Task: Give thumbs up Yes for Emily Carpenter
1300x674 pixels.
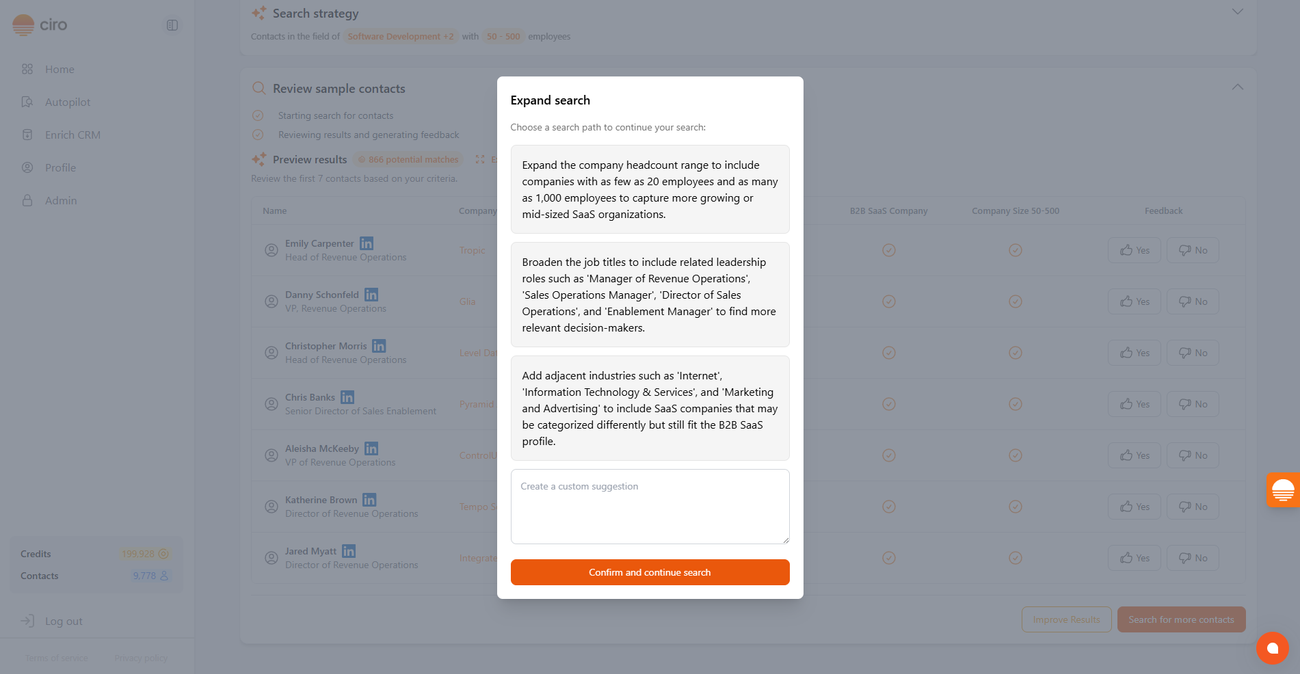Action: click(1134, 250)
